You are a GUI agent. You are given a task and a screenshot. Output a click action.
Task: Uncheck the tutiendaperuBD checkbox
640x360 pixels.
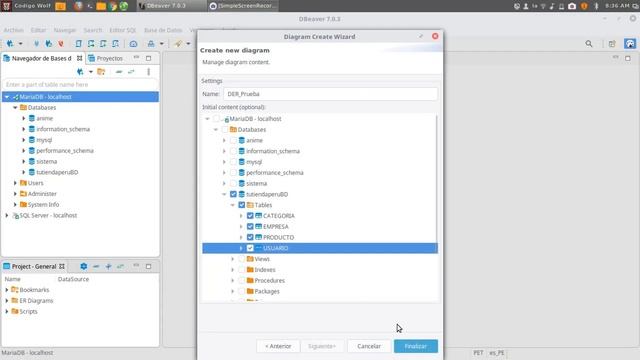click(x=233, y=194)
